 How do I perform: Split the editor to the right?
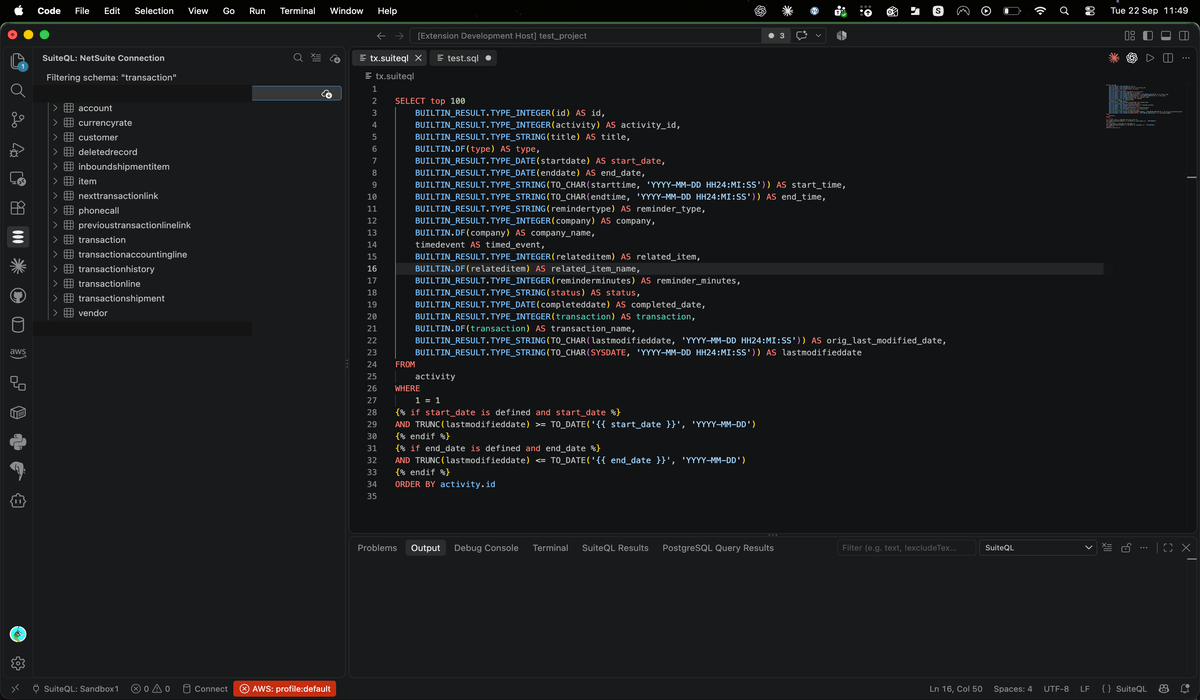click(x=1168, y=58)
